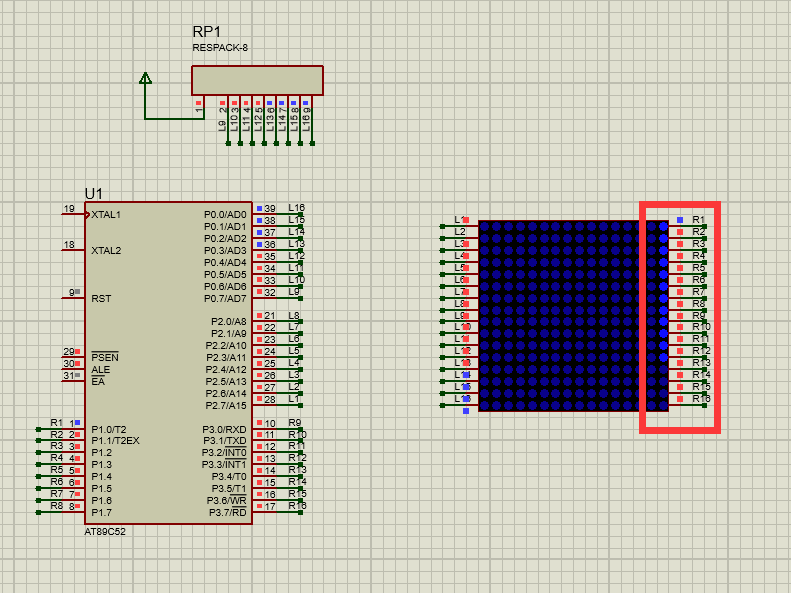Click the P1.1/T2EX pin label

click(115, 441)
